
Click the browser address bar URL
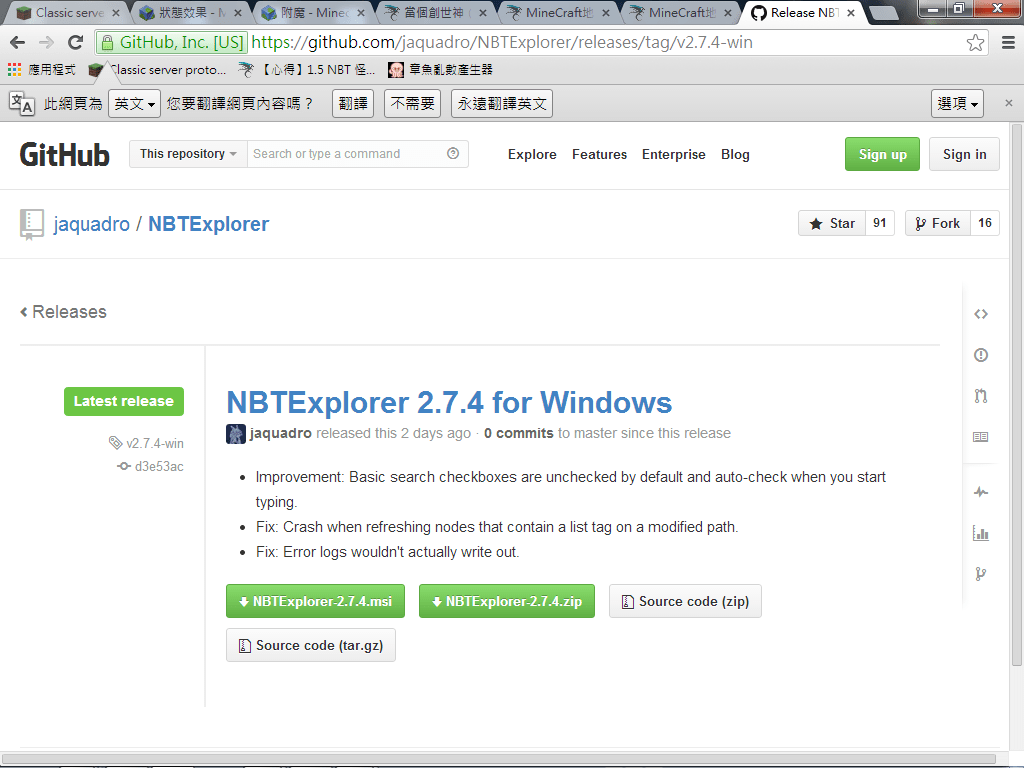502,43
